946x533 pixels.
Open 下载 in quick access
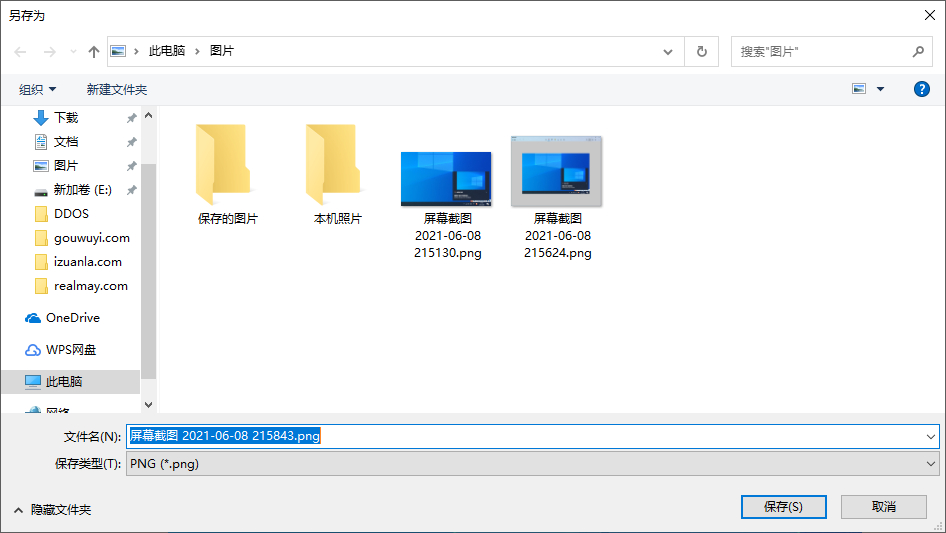[x=66, y=118]
